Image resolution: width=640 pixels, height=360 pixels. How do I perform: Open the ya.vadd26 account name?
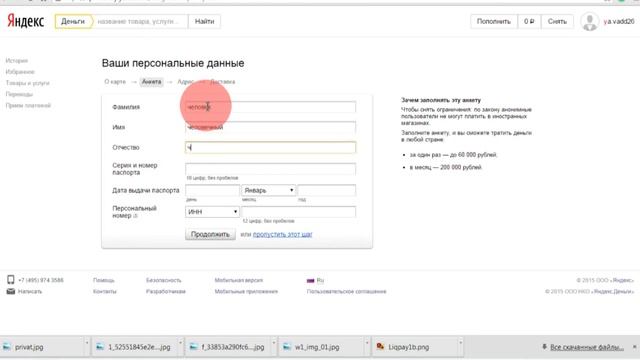619,21
